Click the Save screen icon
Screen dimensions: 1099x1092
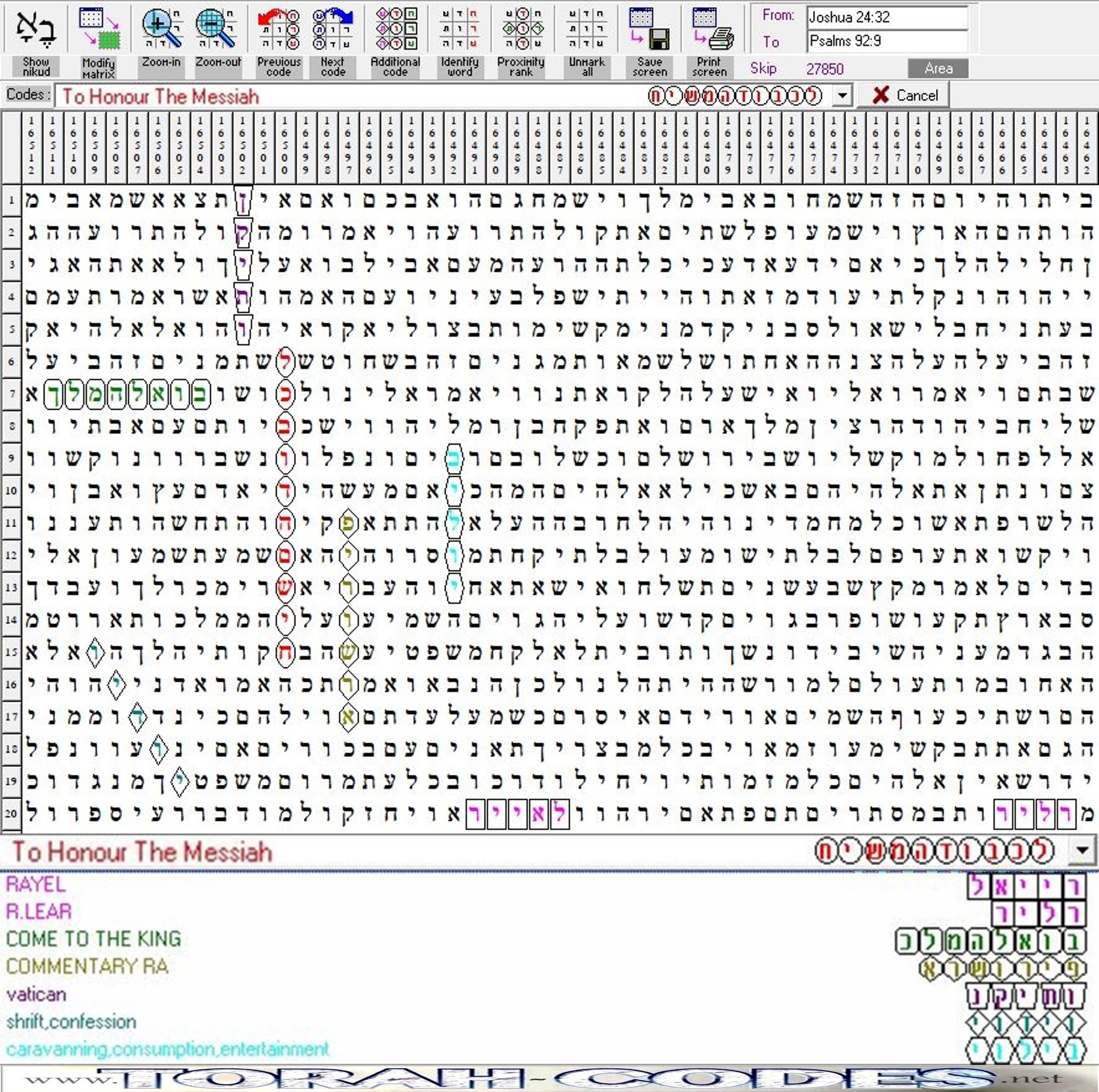649,28
